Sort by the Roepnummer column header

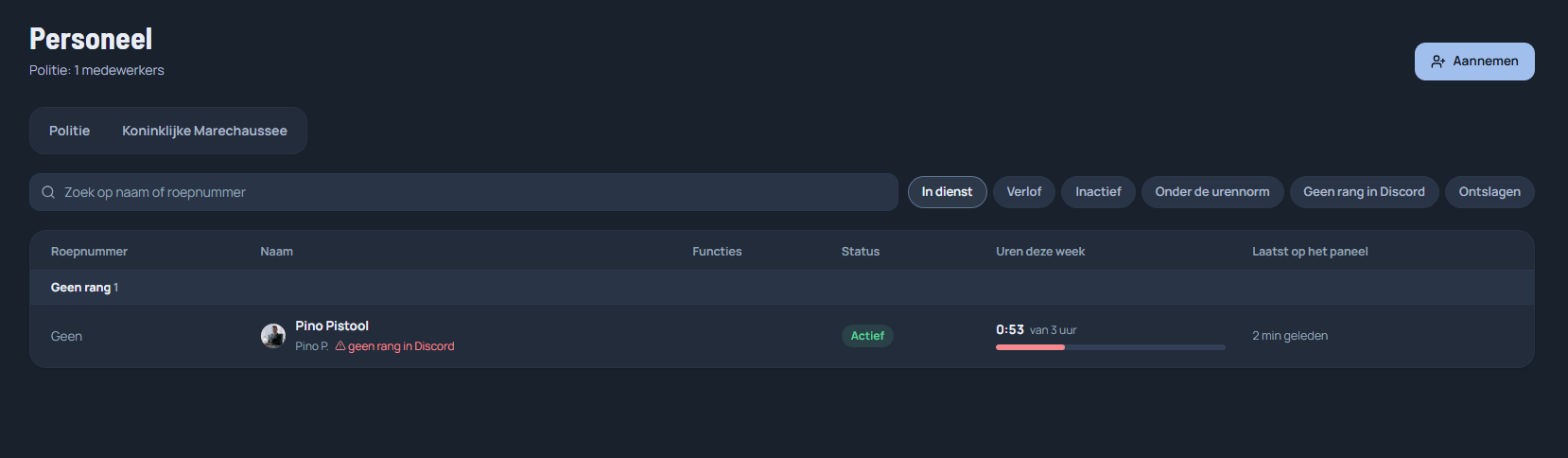pyautogui.click(x=89, y=252)
